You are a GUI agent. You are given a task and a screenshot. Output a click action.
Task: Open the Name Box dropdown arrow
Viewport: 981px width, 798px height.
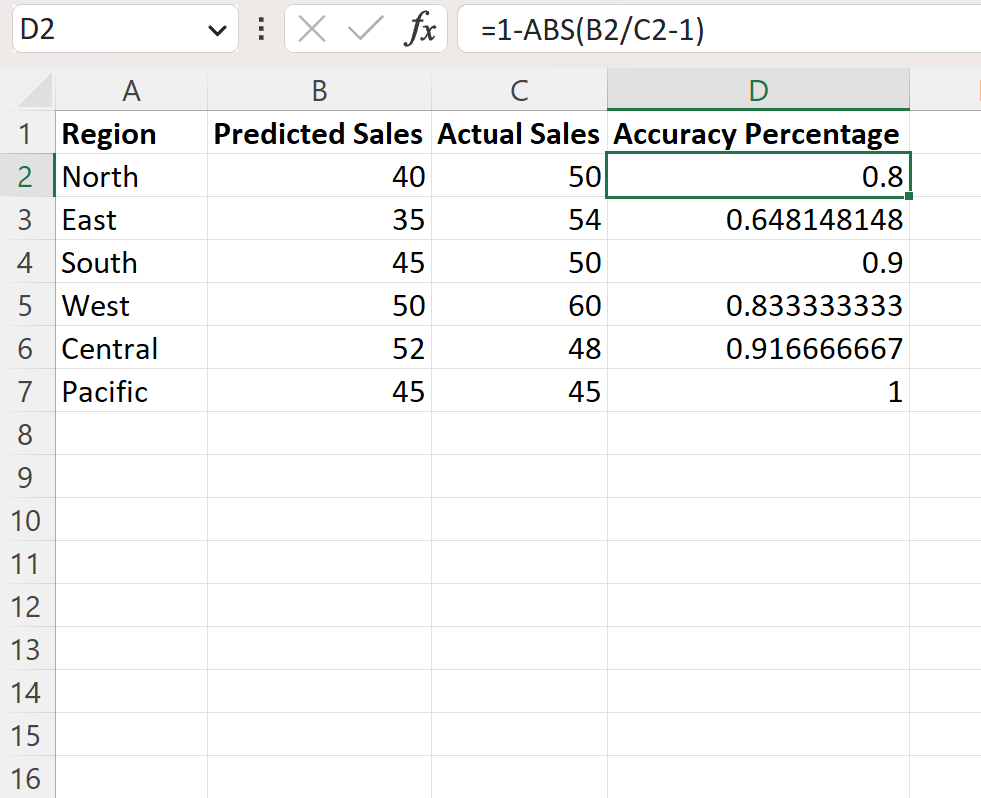coord(218,29)
